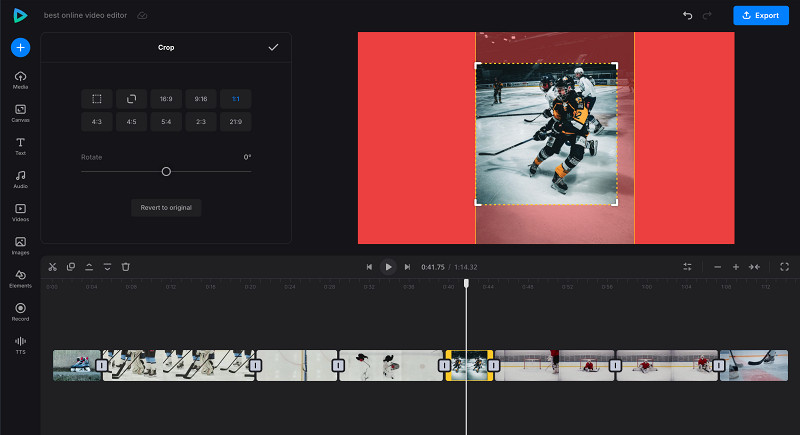Select the last puck and stick clip
Image resolution: width=800 pixels, height=435 pixels.
(754, 365)
